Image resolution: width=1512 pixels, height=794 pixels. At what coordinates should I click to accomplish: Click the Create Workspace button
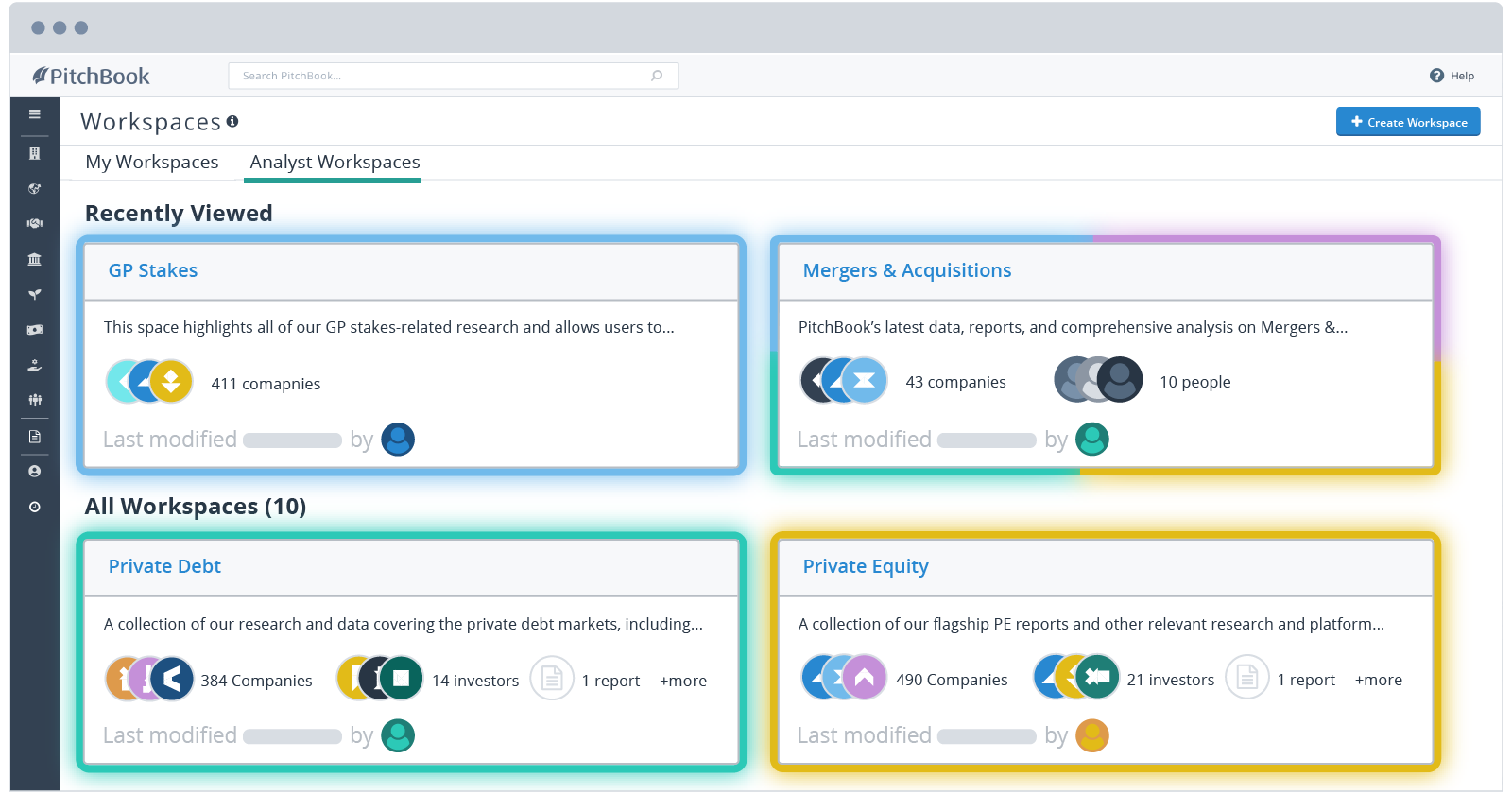point(1408,122)
